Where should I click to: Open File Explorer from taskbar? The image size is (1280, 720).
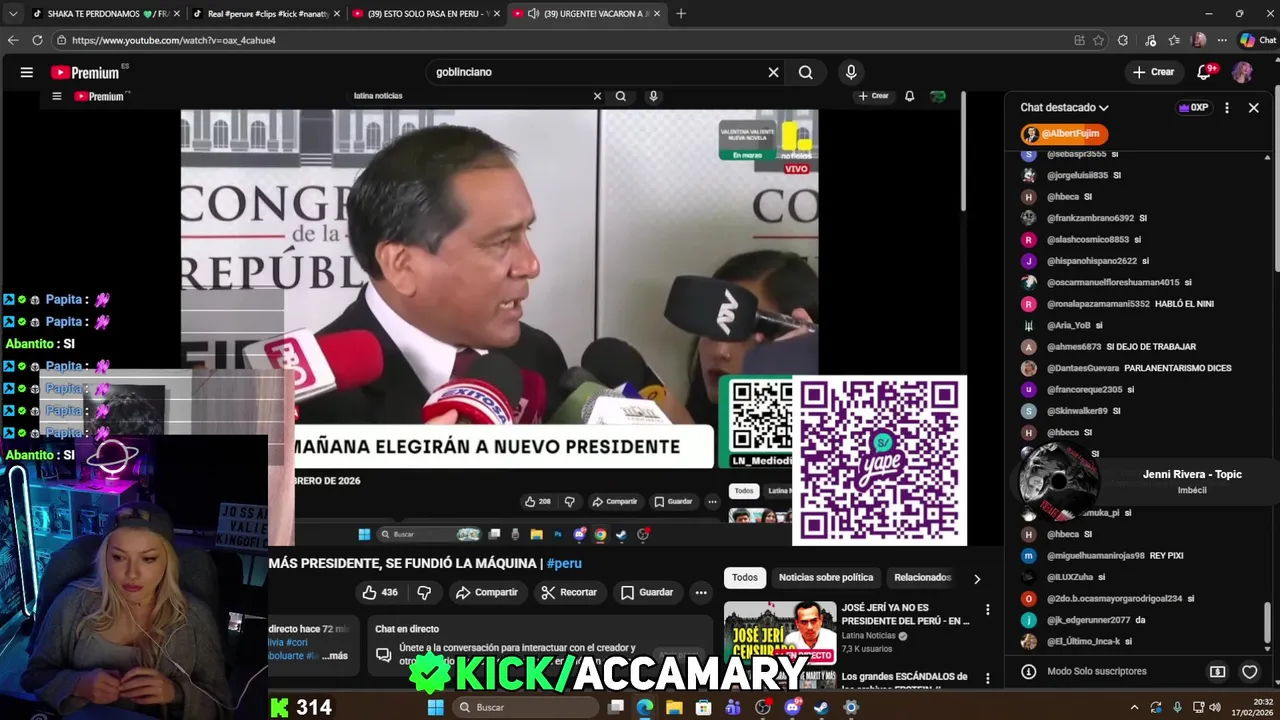coord(674,707)
